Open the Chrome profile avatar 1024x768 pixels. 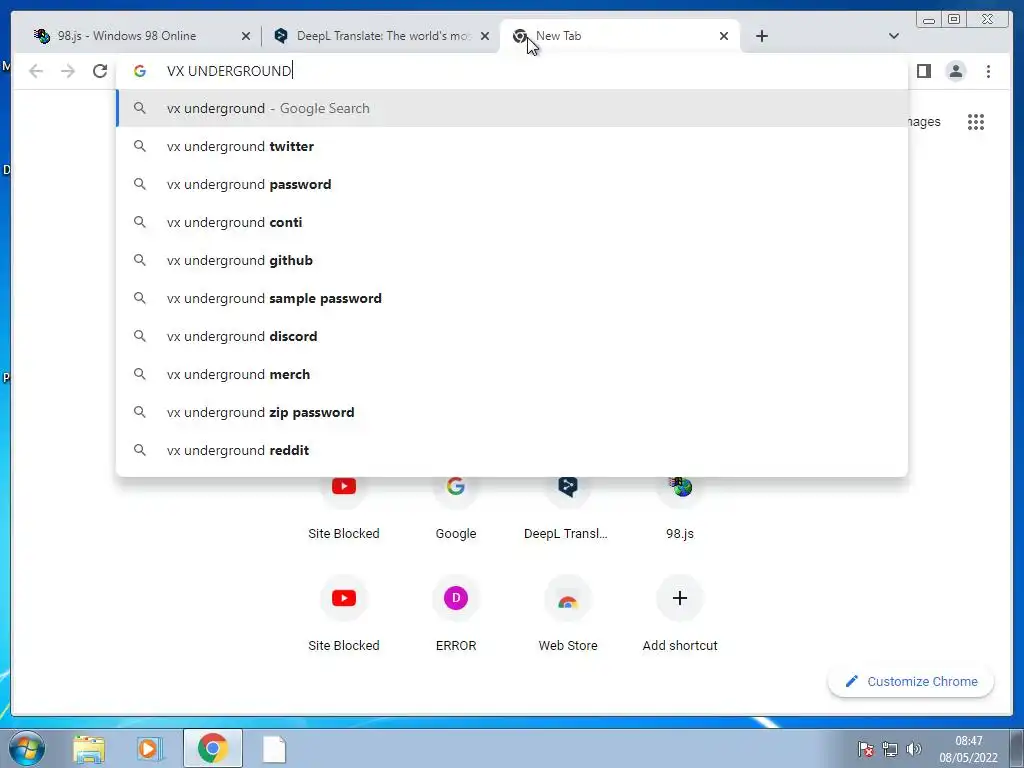(955, 71)
